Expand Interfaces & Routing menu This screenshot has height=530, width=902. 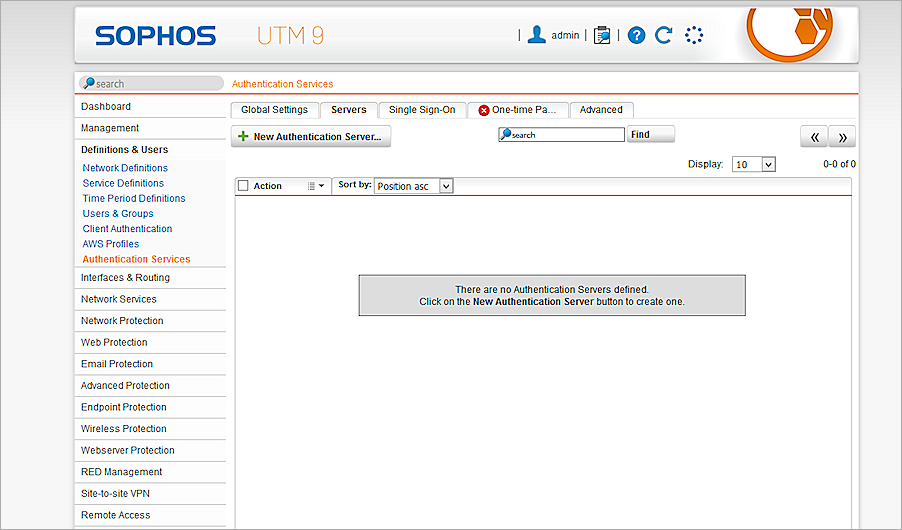click(x=150, y=277)
